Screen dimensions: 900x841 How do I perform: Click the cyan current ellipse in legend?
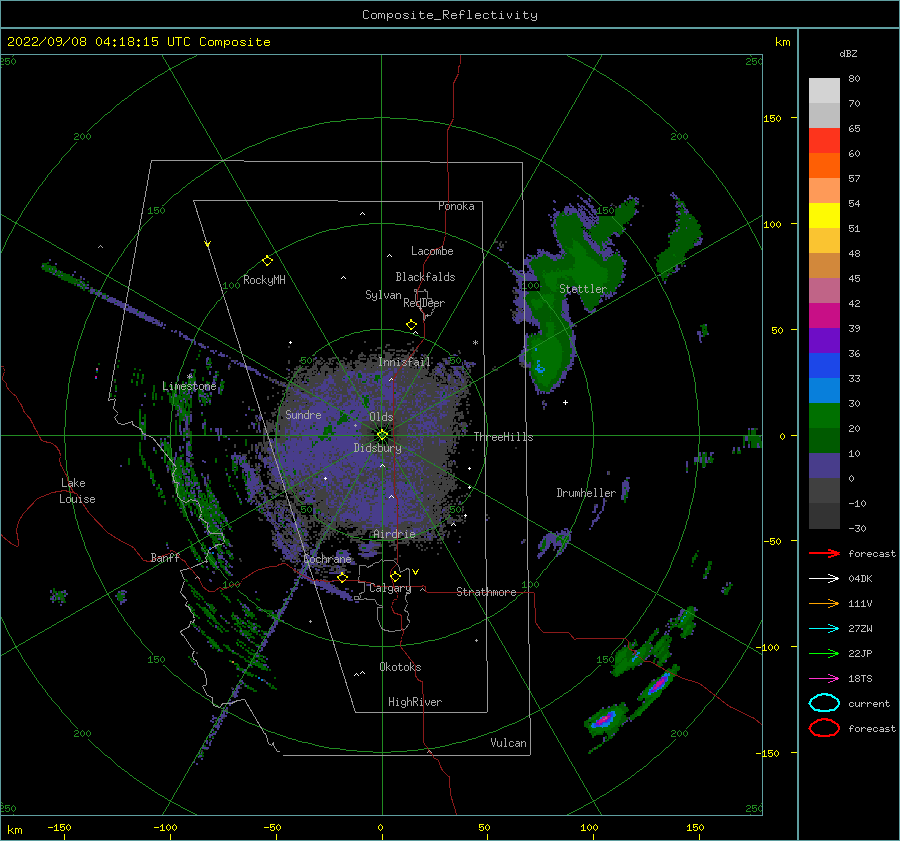click(824, 703)
